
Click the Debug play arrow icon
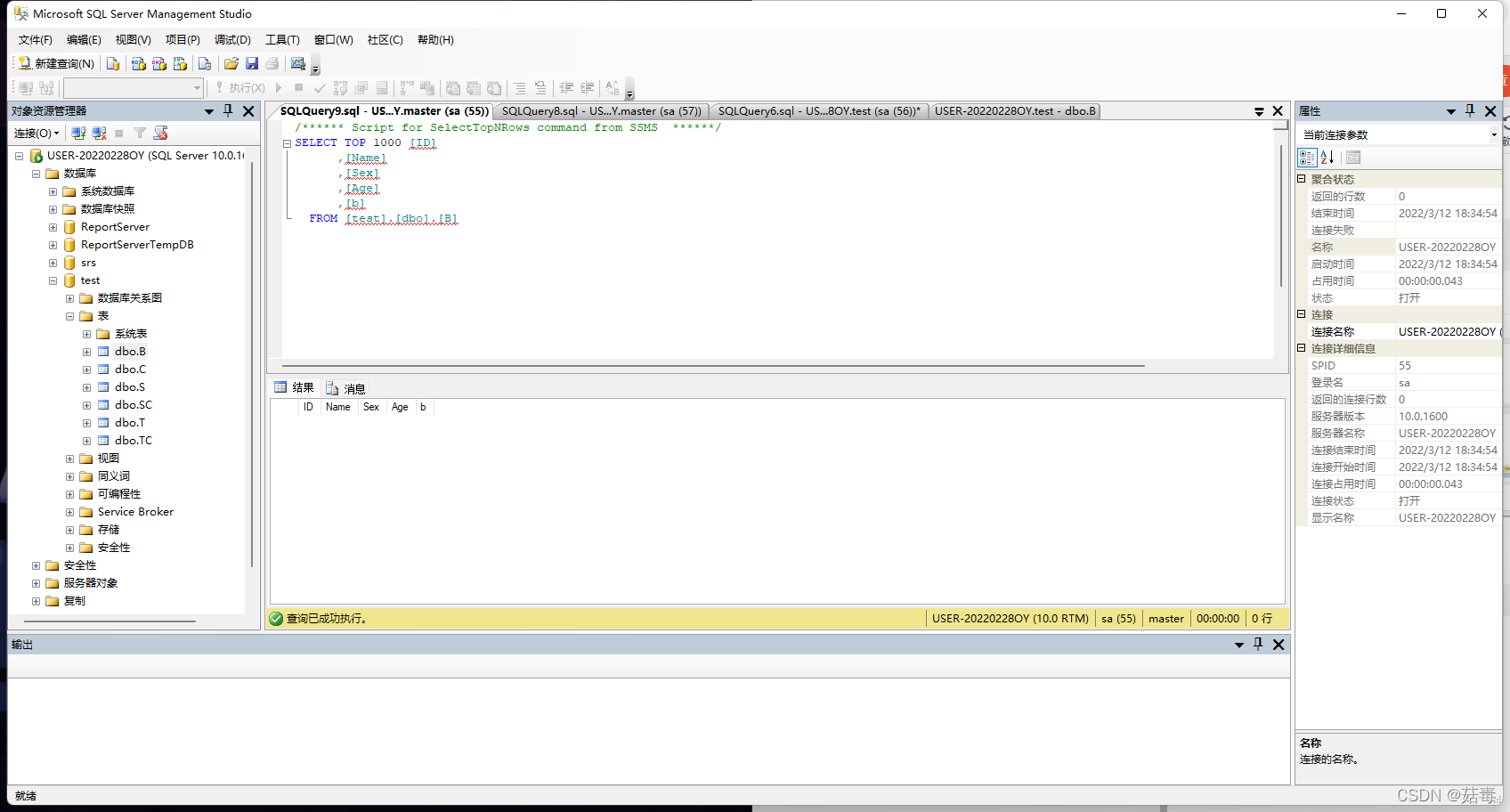pos(279,88)
